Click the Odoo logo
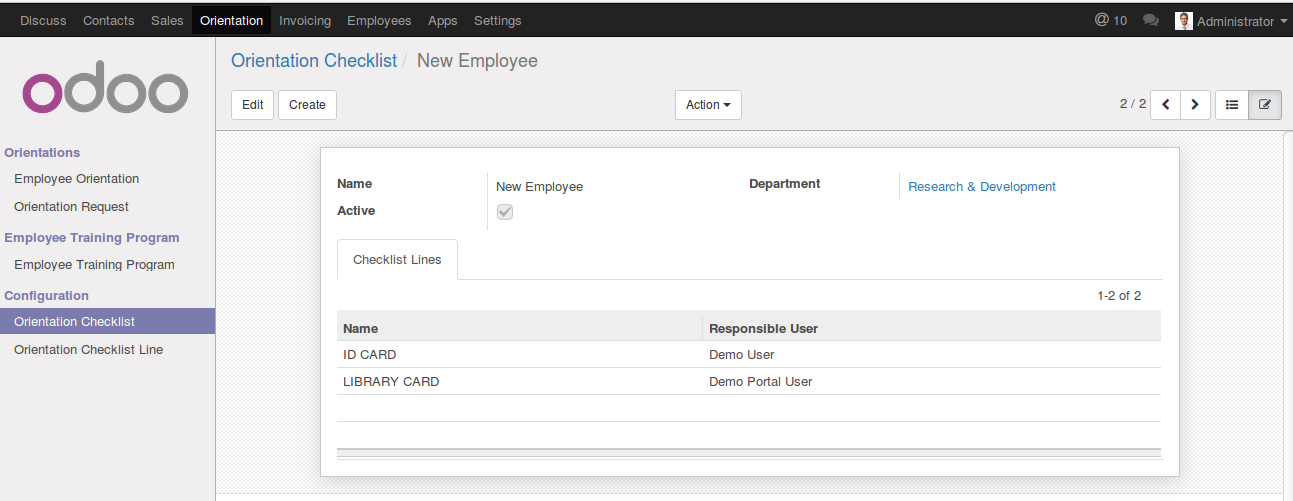The width and height of the screenshot is (1293, 501). pyautogui.click(x=105, y=92)
